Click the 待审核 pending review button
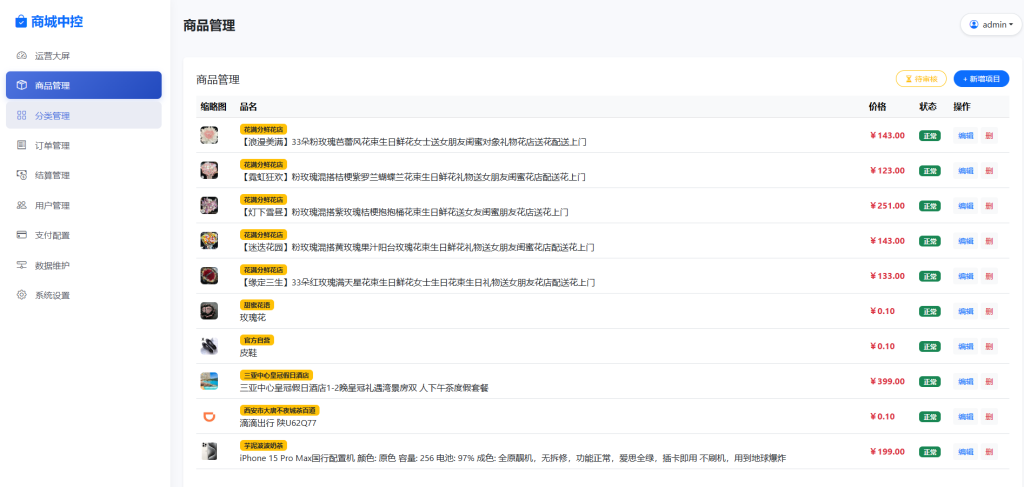 pyautogui.click(x=920, y=79)
